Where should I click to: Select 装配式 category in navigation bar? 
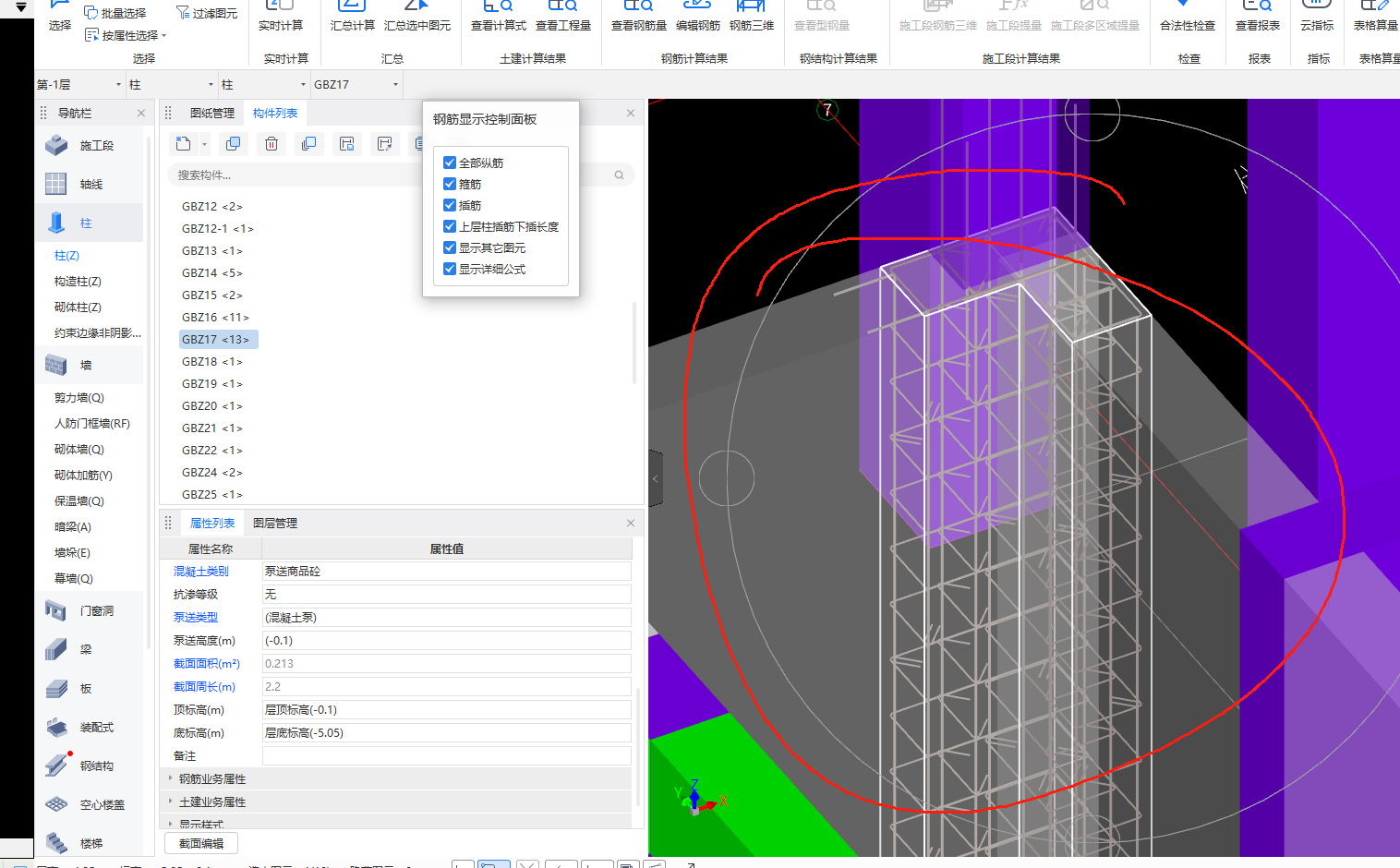(89, 727)
